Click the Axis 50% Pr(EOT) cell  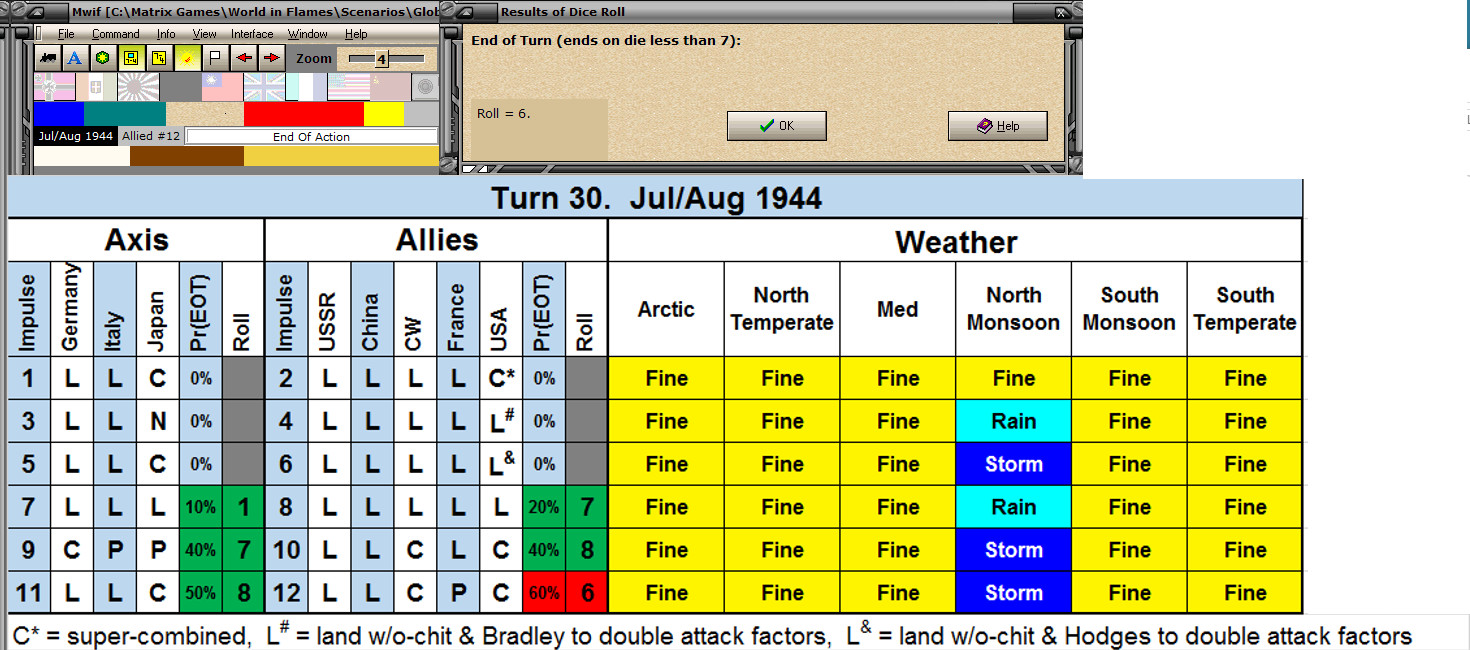tap(200, 593)
